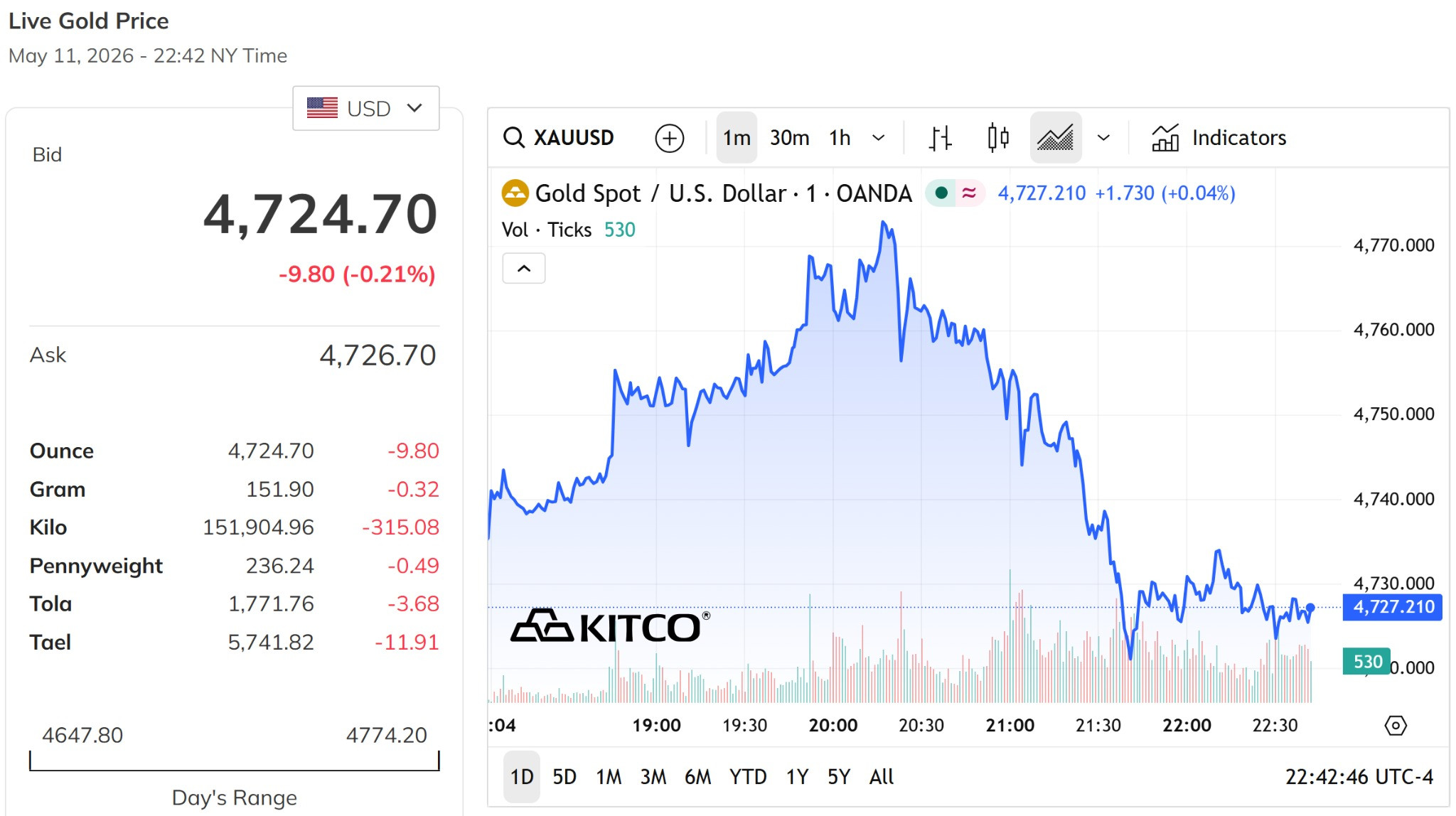The image size is (1456, 816).
Task: Select the bar chart style icon
Action: point(940,138)
